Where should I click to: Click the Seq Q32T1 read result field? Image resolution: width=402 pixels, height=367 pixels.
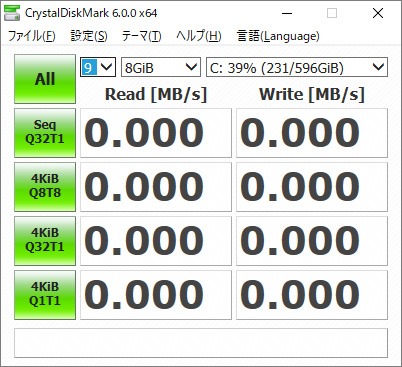click(156, 133)
